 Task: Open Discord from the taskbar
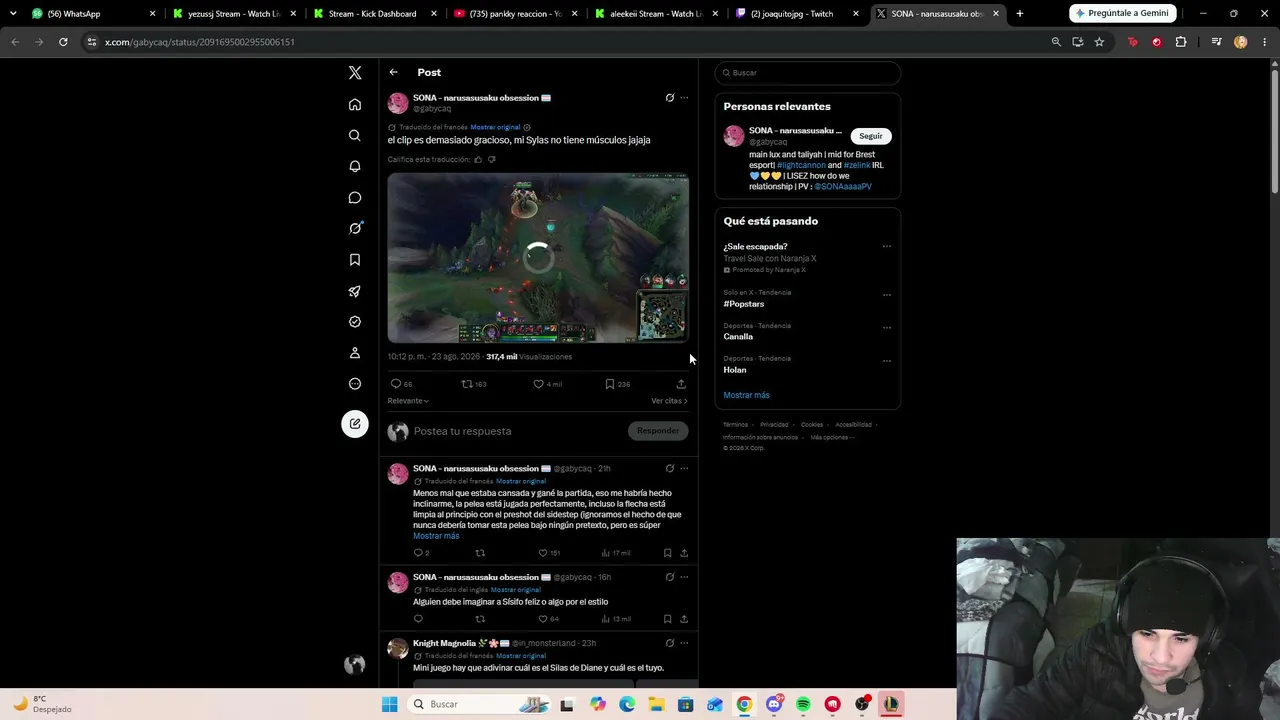(774, 704)
